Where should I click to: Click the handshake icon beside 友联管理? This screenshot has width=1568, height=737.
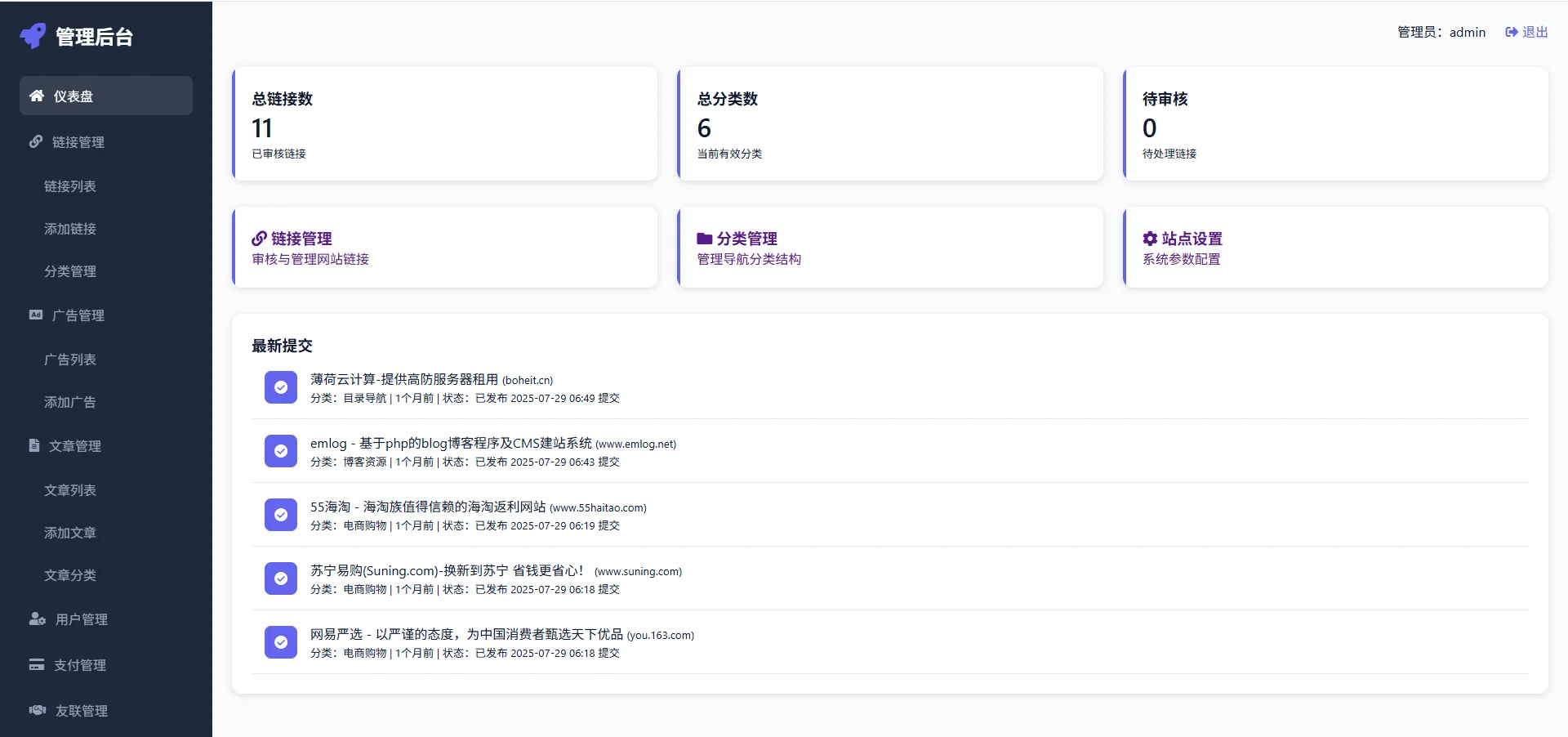[x=38, y=710]
